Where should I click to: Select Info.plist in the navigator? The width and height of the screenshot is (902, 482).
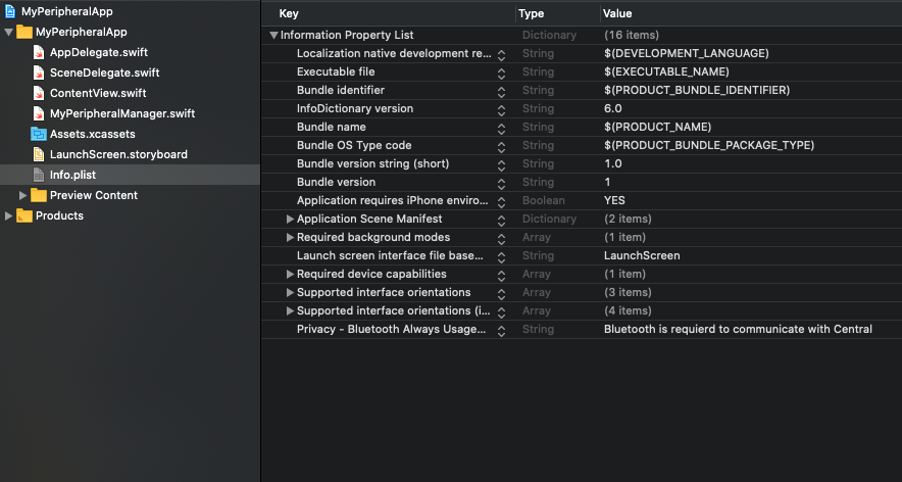(x=73, y=175)
